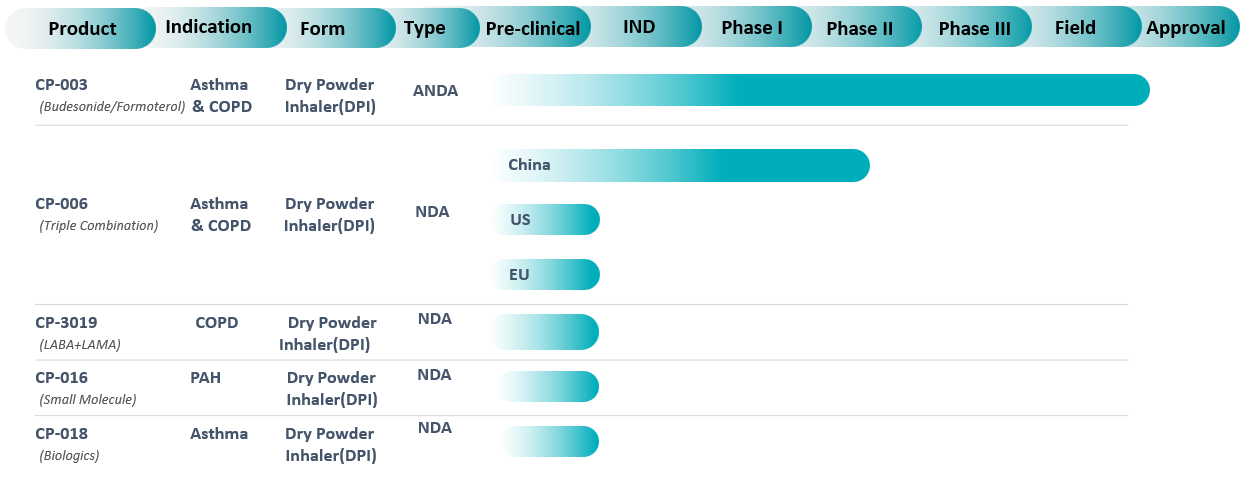Select the IND stage header
This screenshot has height=480, width=1245.
(x=639, y=27)
